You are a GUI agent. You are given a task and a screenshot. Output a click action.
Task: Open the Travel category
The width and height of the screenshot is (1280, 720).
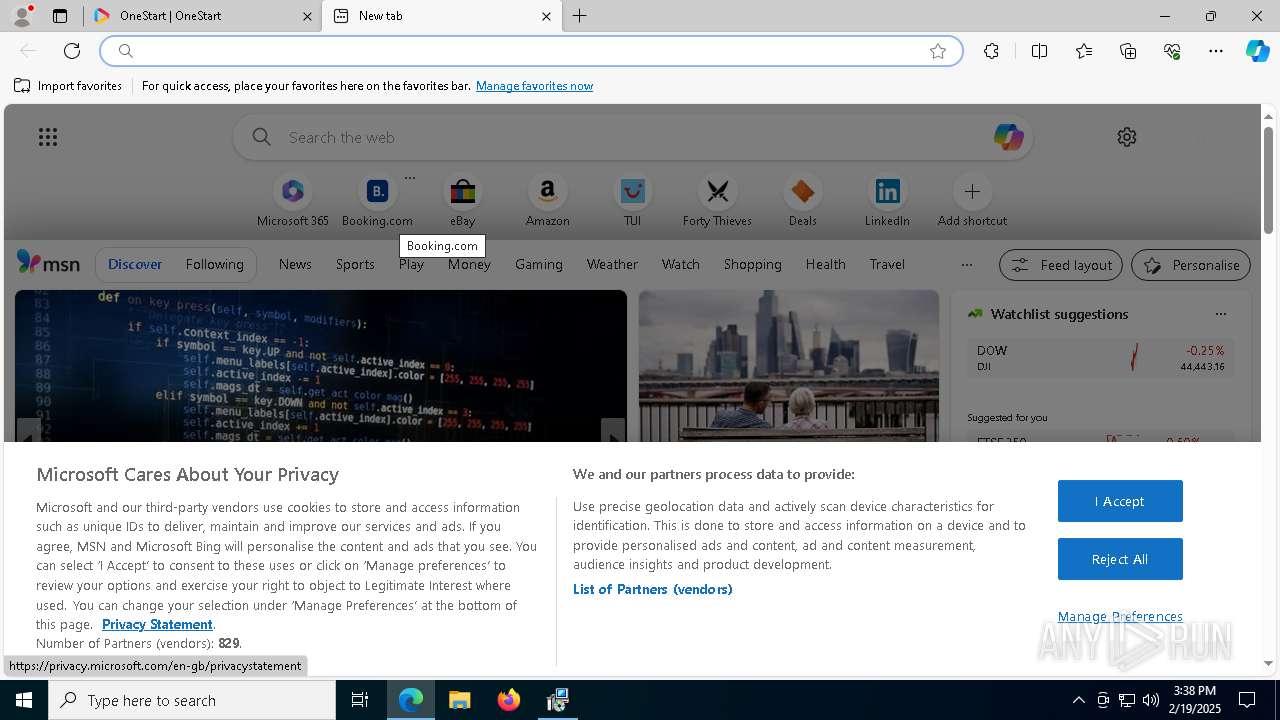coord(887,264)
